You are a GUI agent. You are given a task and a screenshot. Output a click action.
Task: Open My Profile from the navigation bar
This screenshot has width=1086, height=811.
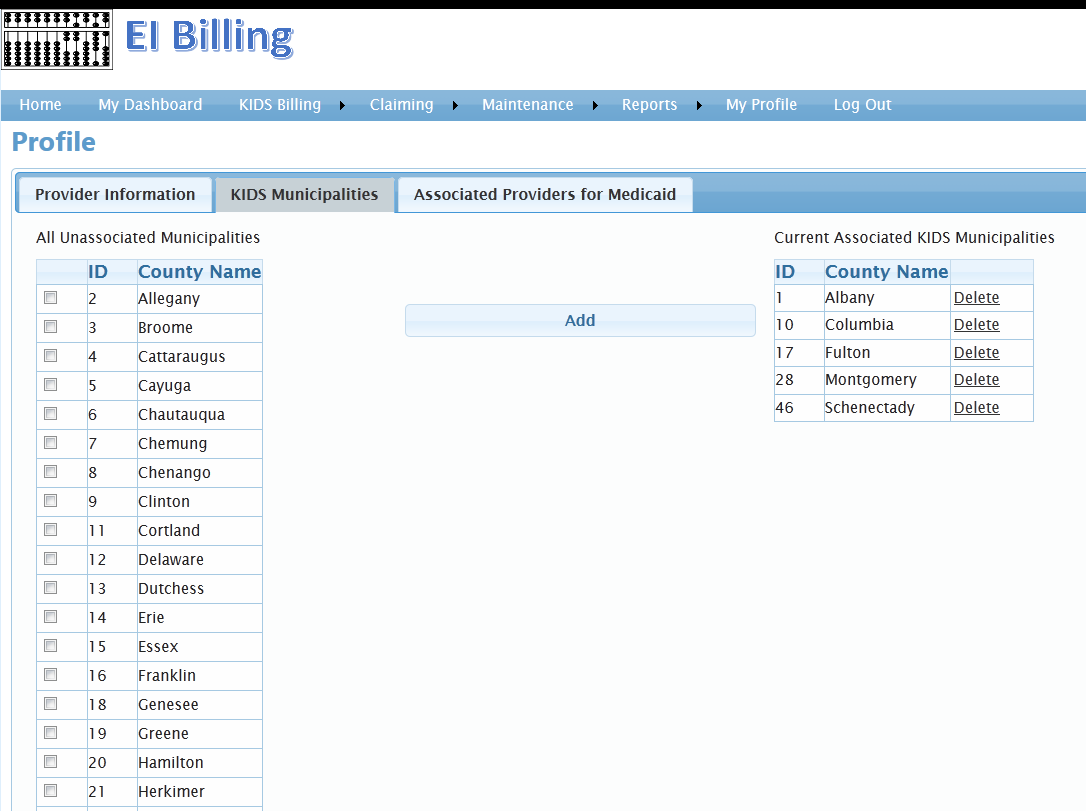pos(761,105)
